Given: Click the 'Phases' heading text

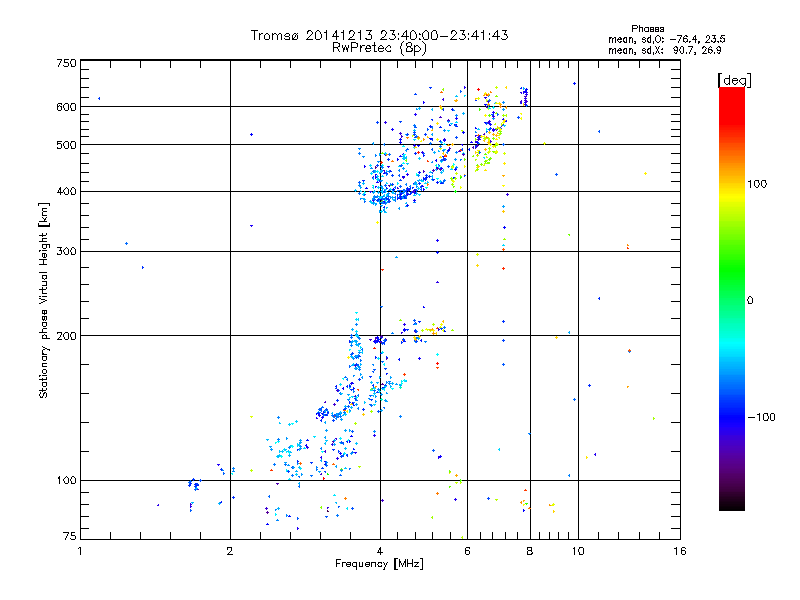Looking at the screenshot, I should 647,29.
